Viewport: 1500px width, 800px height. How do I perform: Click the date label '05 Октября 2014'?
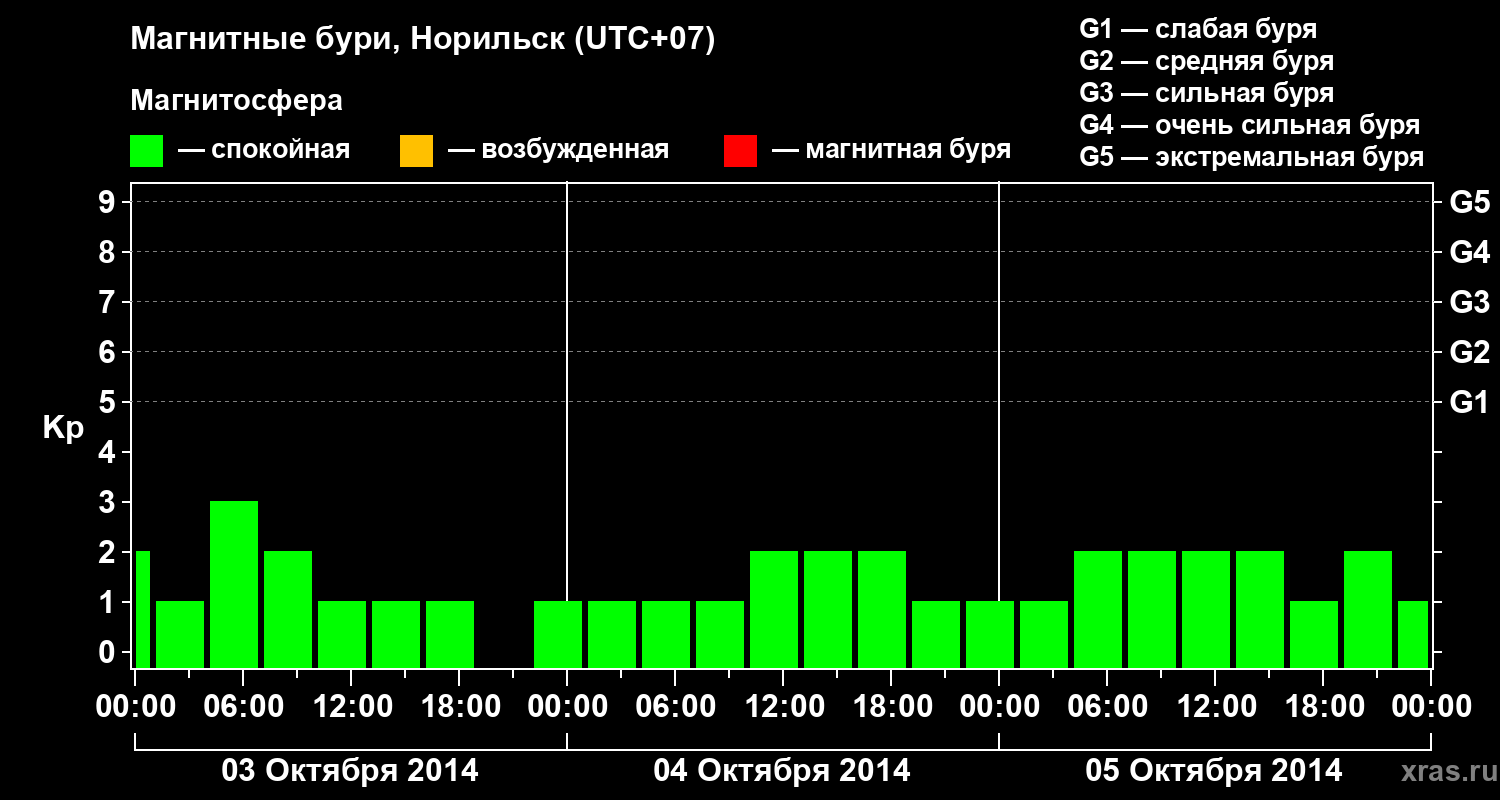click(1214, 771)
